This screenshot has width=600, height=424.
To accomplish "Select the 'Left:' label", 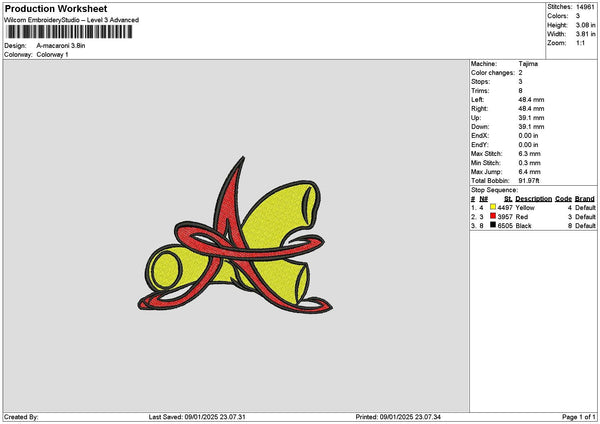I will tap(477, 100).
